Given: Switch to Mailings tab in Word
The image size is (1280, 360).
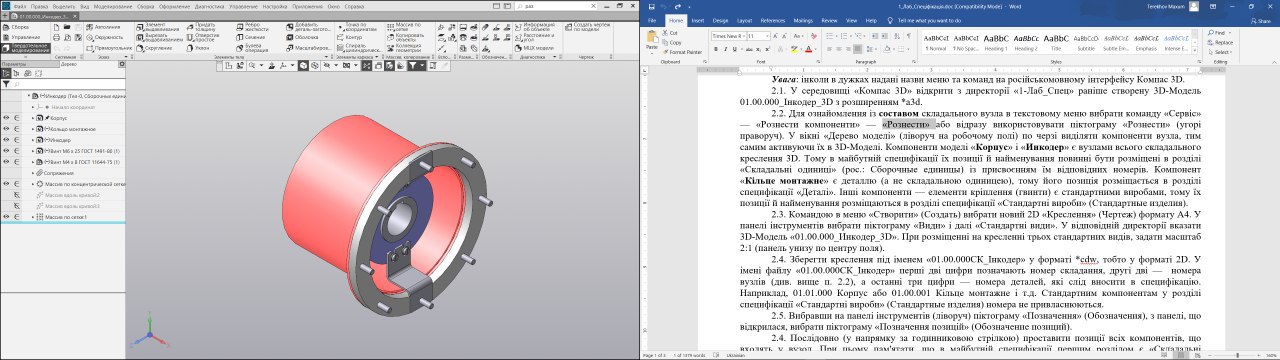Looking at the screenshot, I should pyautogui.click(x=803, y=21).
